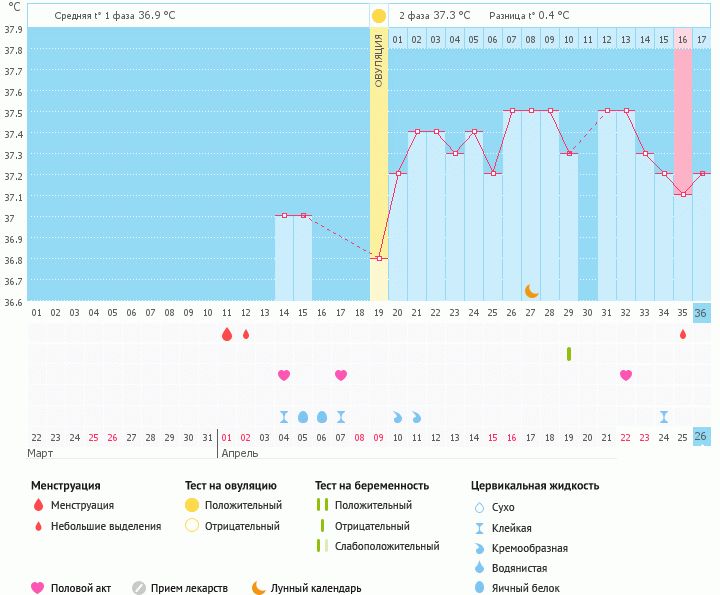This screenshot has width=720, height=595.
Task: Click the Половой акт legend heart icon
Action: 38,588
